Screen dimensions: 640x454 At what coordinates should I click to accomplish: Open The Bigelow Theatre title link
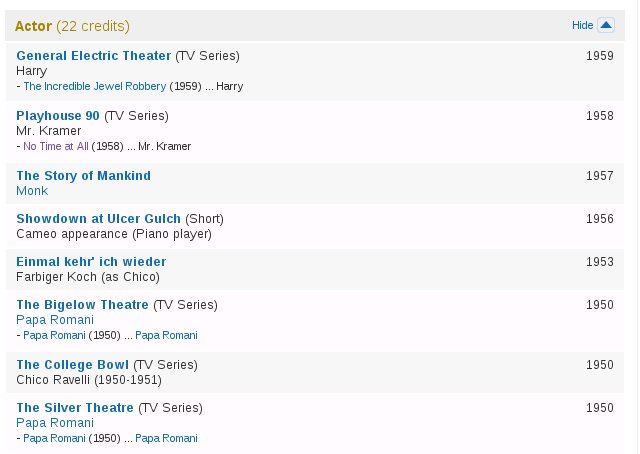point(82,305)
